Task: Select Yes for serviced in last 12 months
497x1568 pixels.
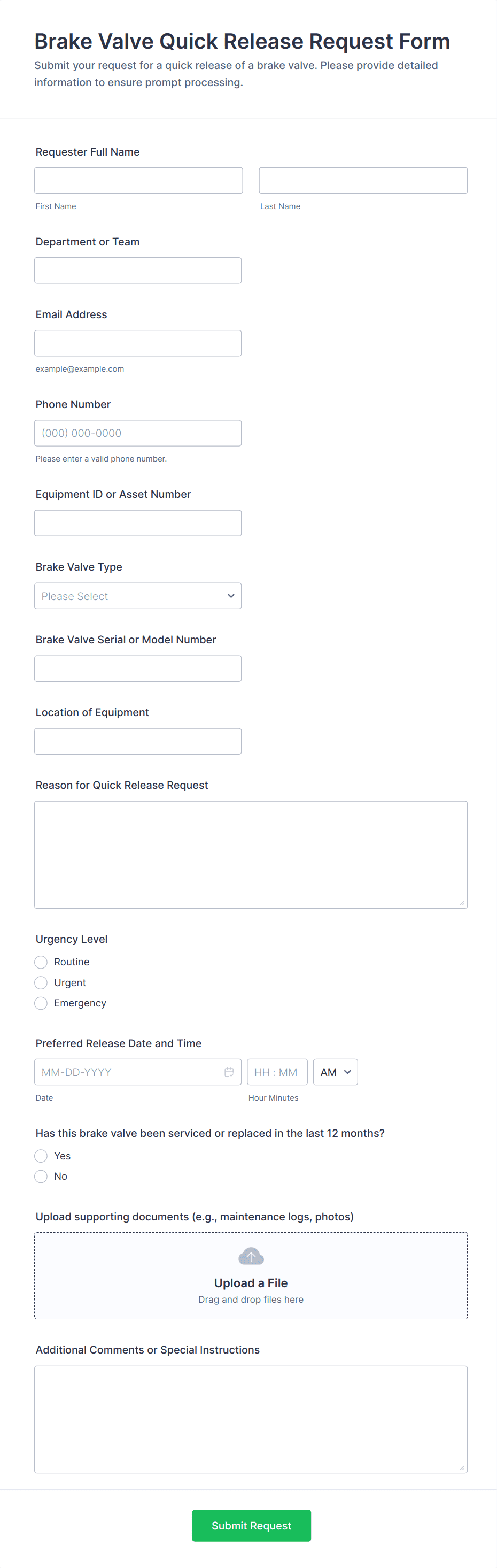Action: 41,1156
